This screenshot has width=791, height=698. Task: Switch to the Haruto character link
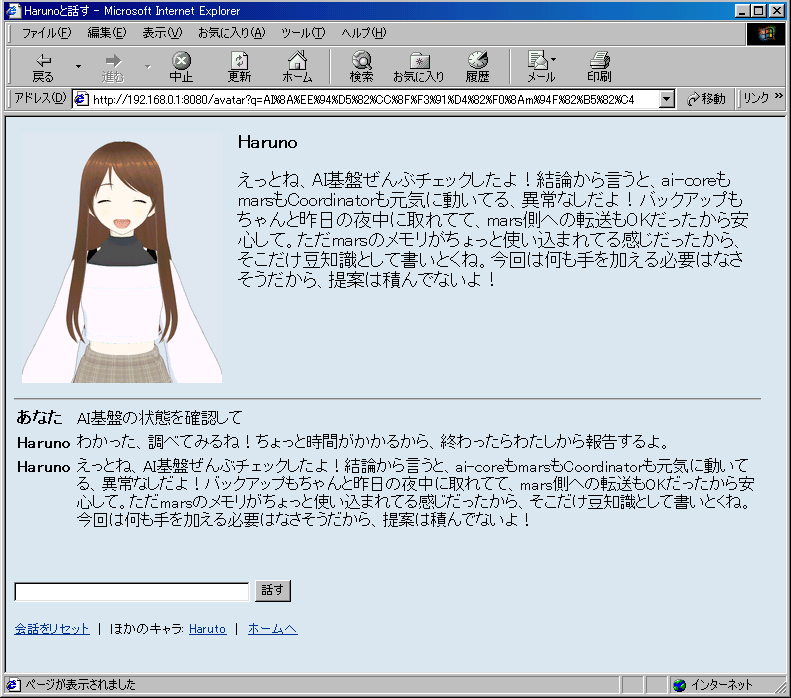207,629
